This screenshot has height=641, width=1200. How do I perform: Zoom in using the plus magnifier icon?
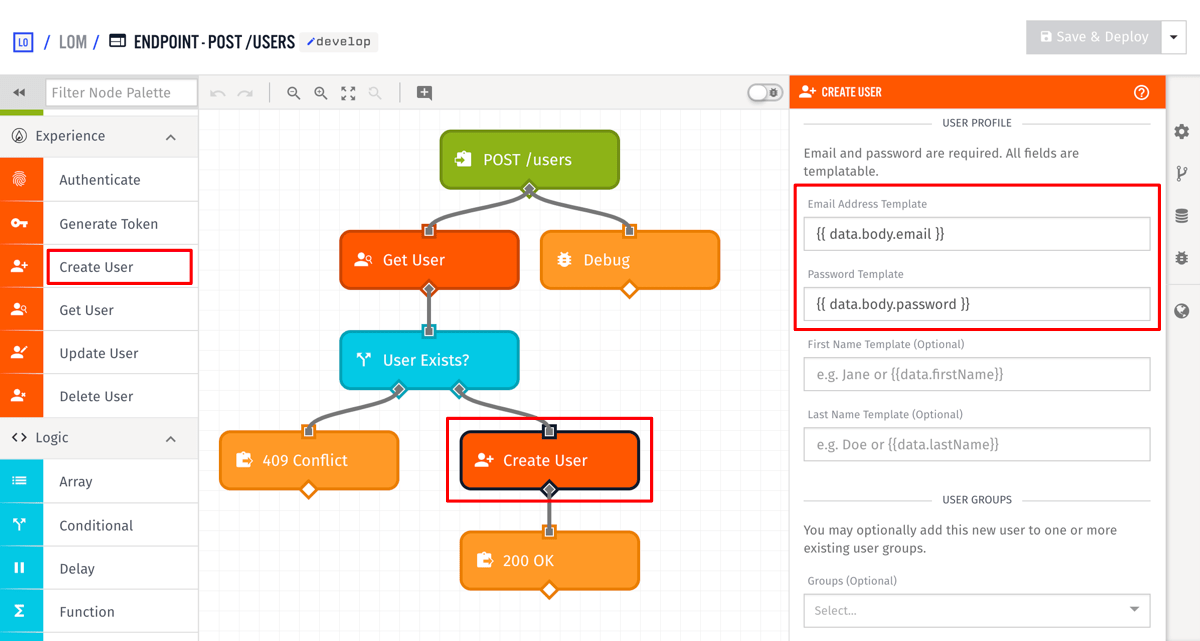(321, 93)
